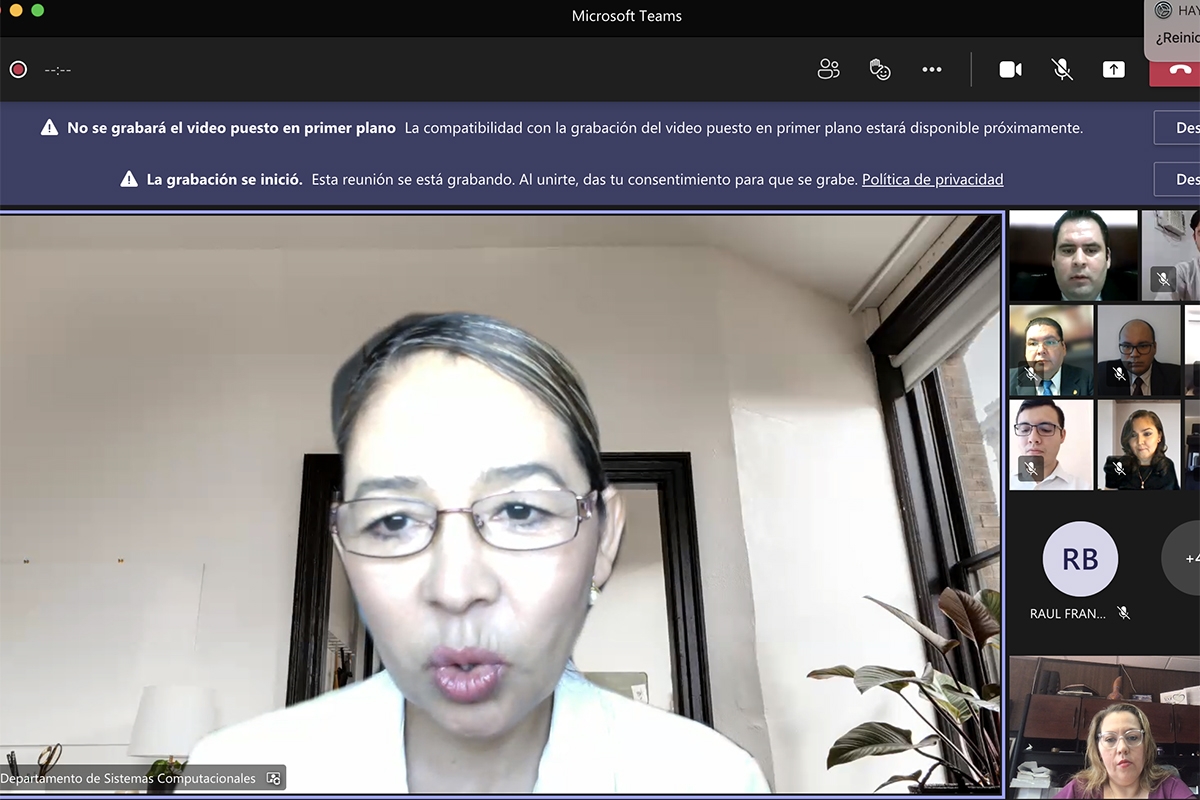Click the mute icon on the bald participant tile
This screenshot has width=1200, height=800.
pyautogui.click(x=1119, y=374)
